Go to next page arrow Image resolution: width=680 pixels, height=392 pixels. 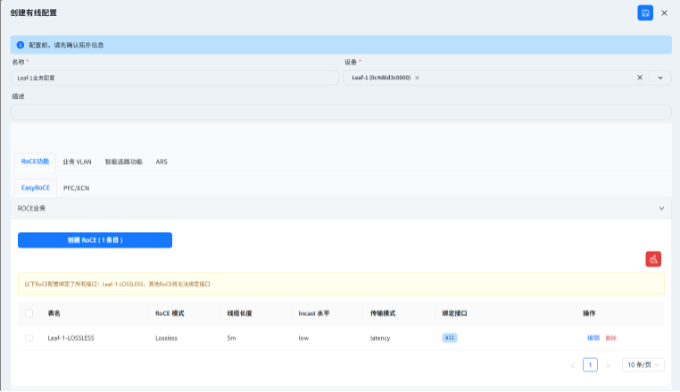point(608,365)
